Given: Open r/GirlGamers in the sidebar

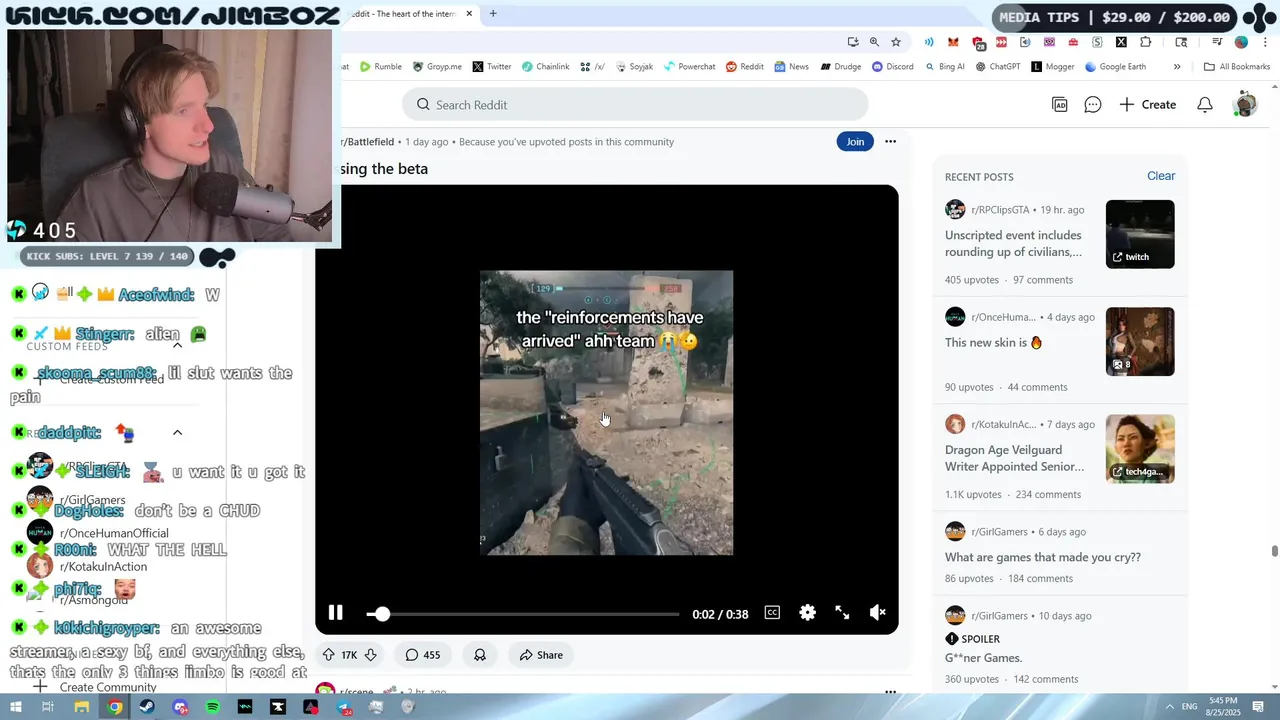Looking at the screenshot, I should pyautogui.click(x=92, y=499).
